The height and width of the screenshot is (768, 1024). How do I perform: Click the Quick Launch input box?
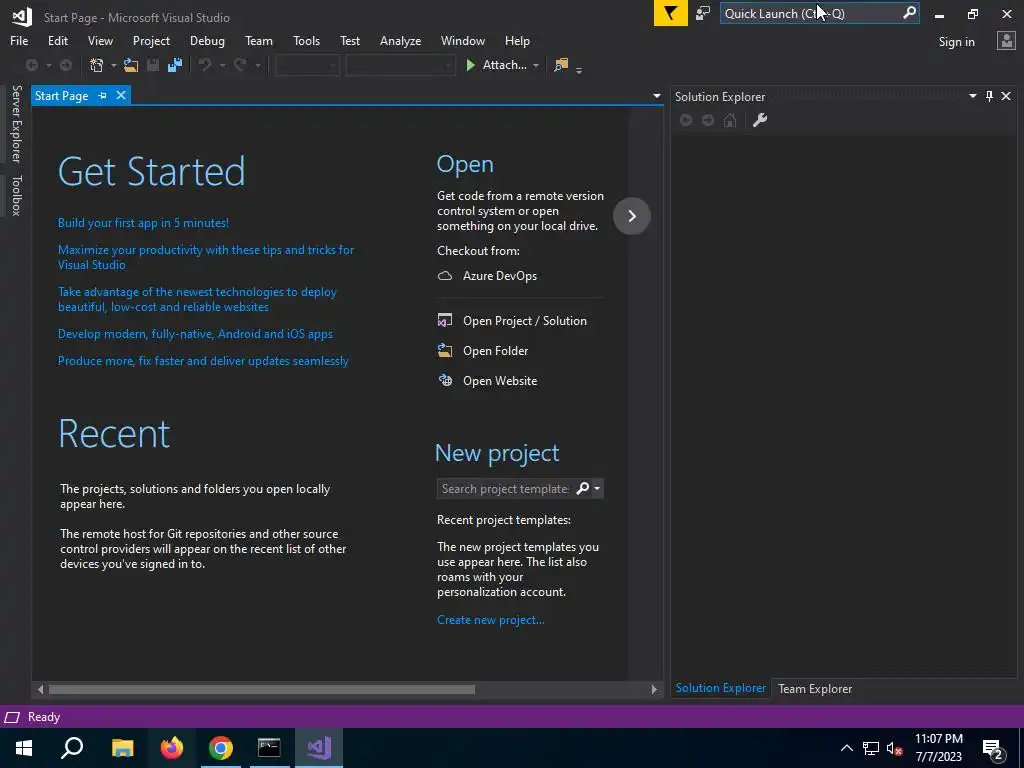812,13
